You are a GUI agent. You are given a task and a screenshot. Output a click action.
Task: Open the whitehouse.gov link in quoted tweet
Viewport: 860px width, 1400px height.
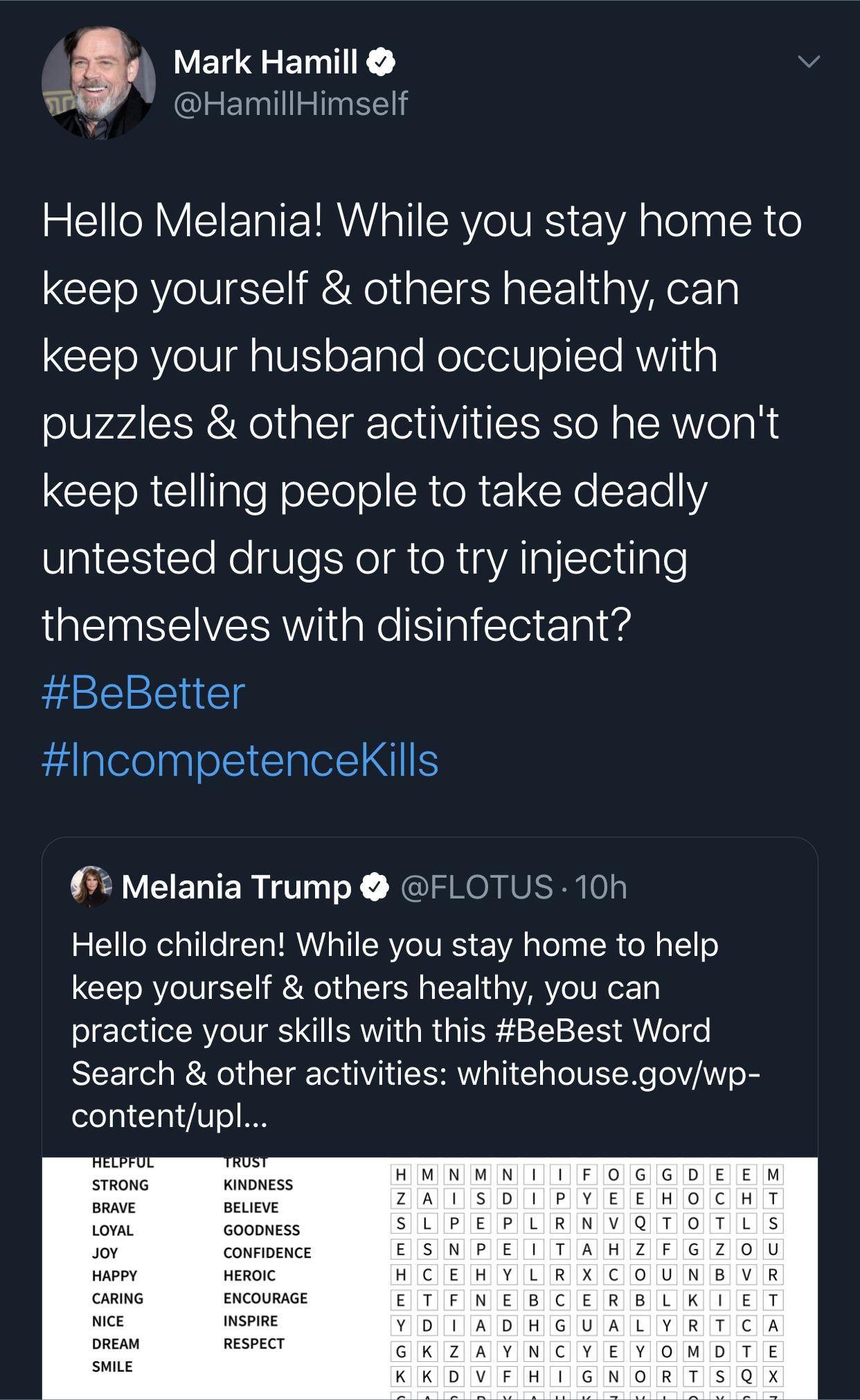pos(608,1074)
